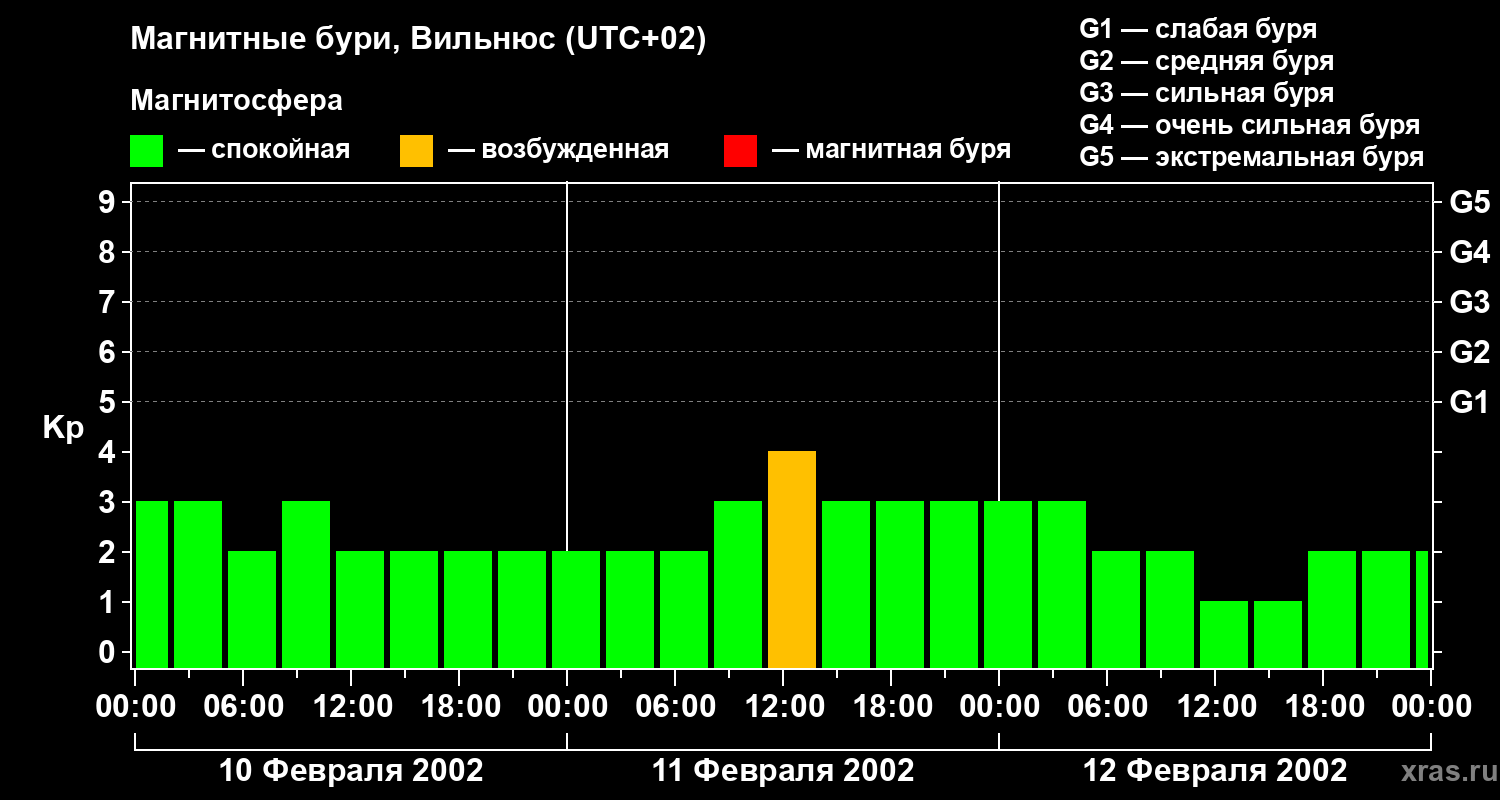Click the "06:00" time label above 10 Февраля
The width and height of the screenshot is (1500, 800).
click(243, 706)
